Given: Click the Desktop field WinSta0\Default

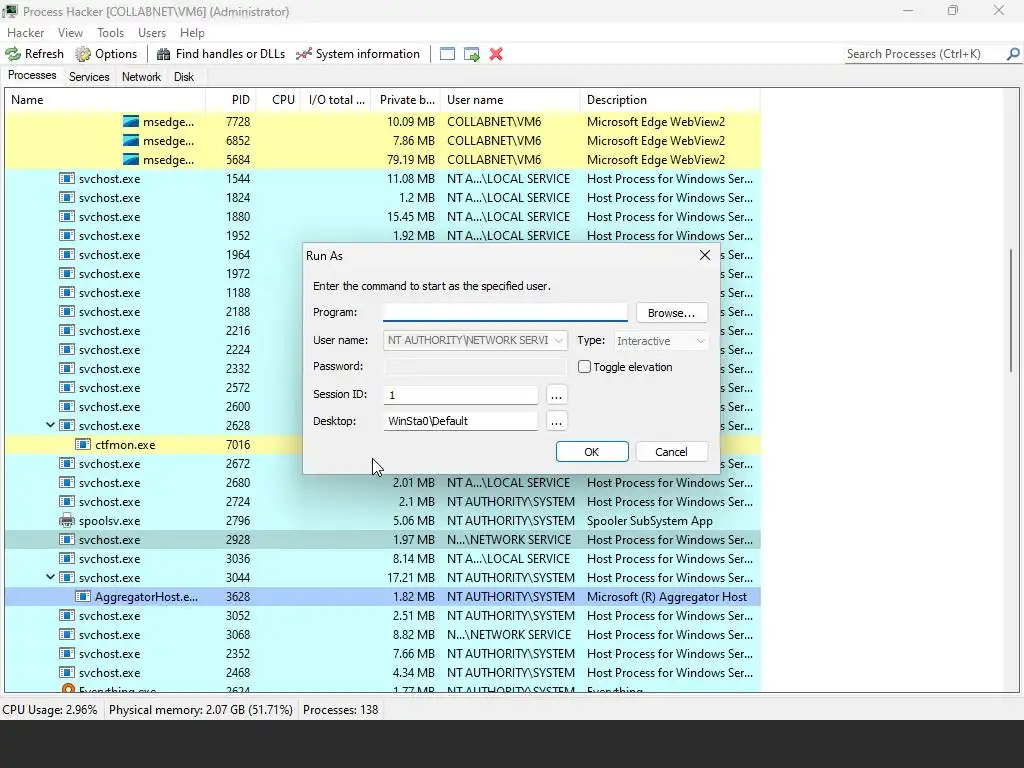Looking at the screenshot, I should (x=460, y=421).
